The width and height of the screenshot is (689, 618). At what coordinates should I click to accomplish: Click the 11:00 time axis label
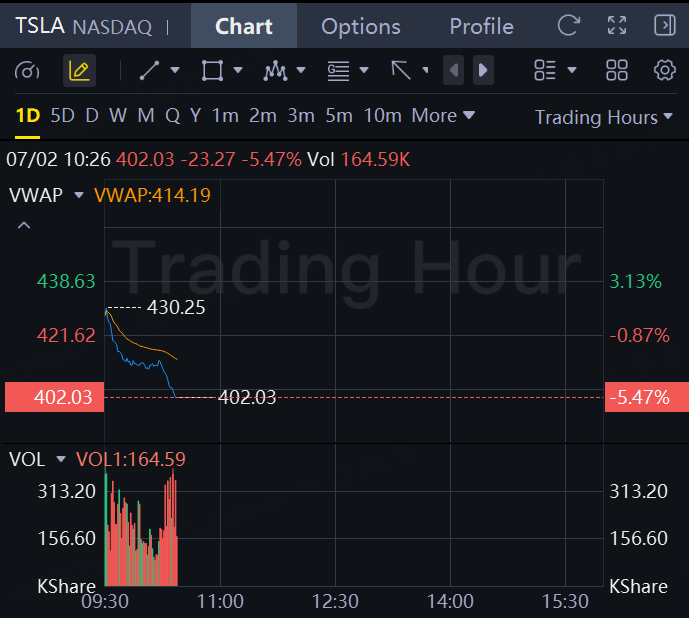coord(220,601)
